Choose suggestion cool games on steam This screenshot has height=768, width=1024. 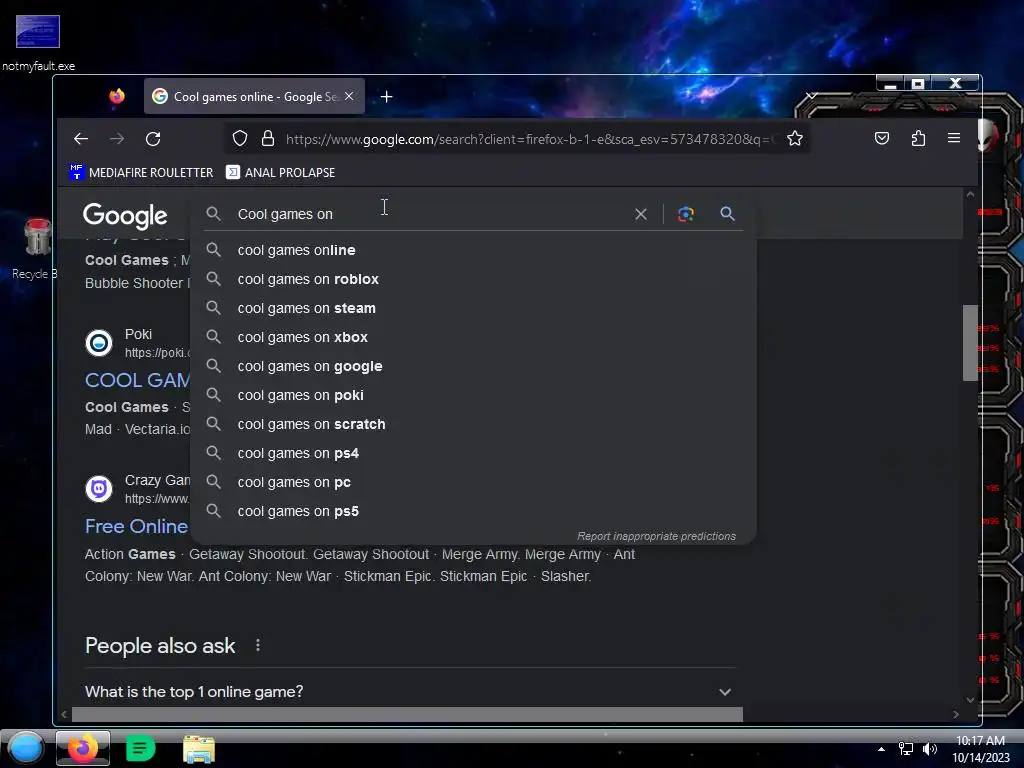[x=473, y=308]
